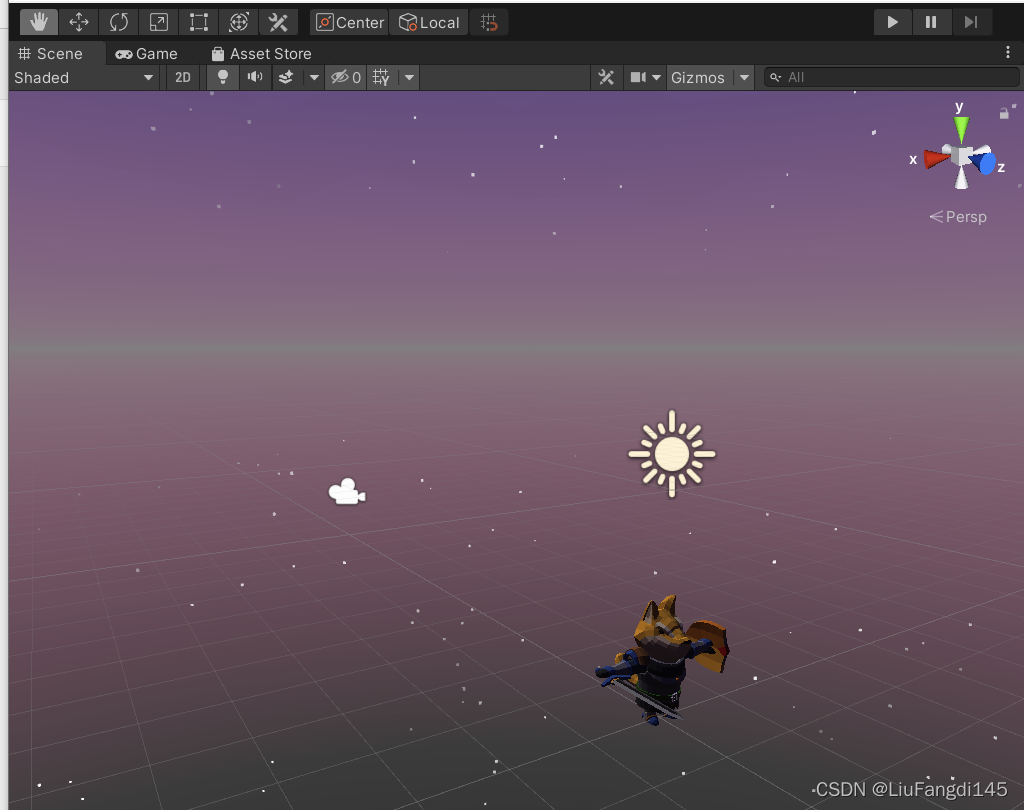Expand grid settings dropdown arrow

[x=409, y=78]
